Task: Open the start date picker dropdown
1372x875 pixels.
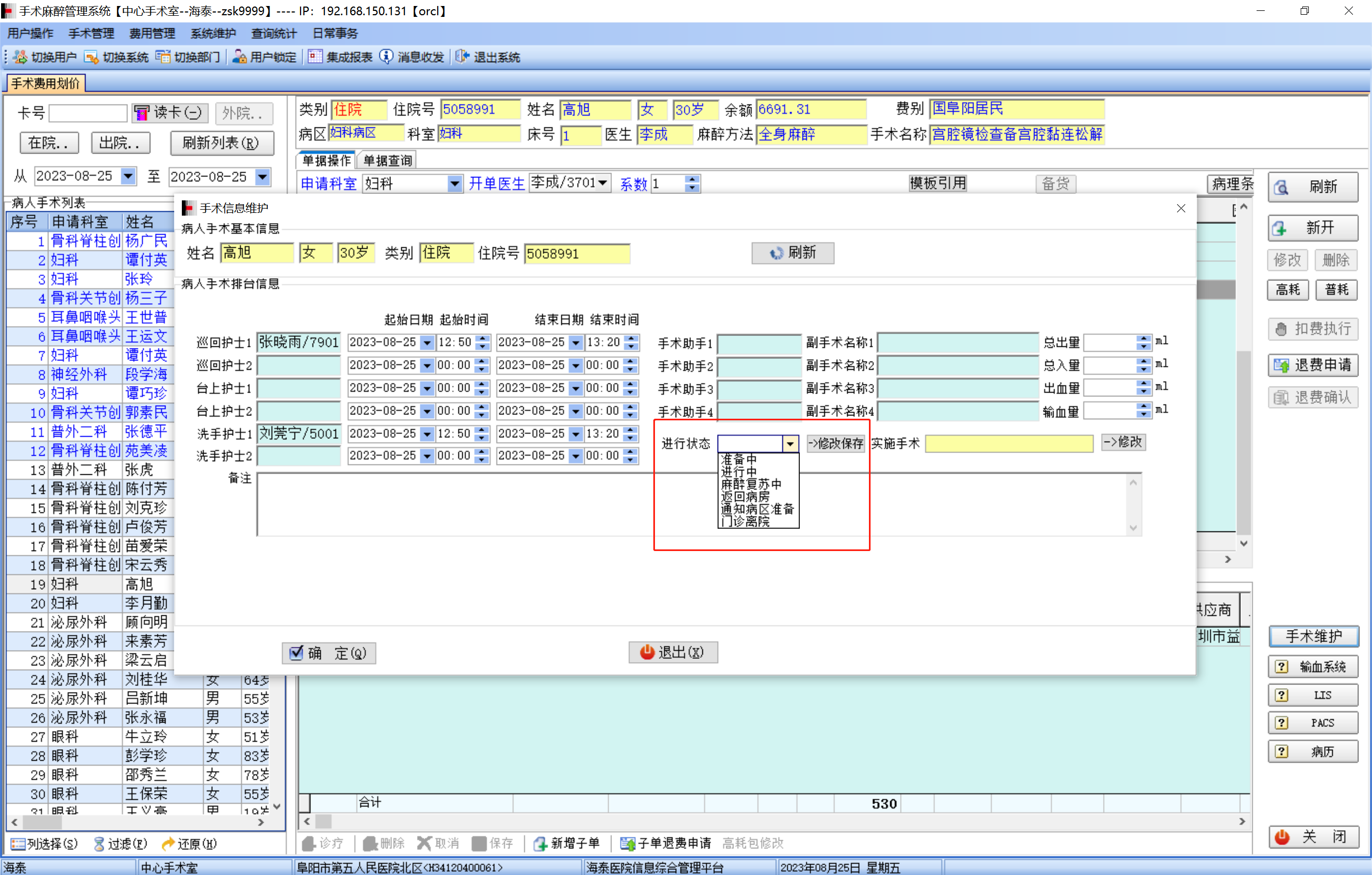Action: coord(128,176)
